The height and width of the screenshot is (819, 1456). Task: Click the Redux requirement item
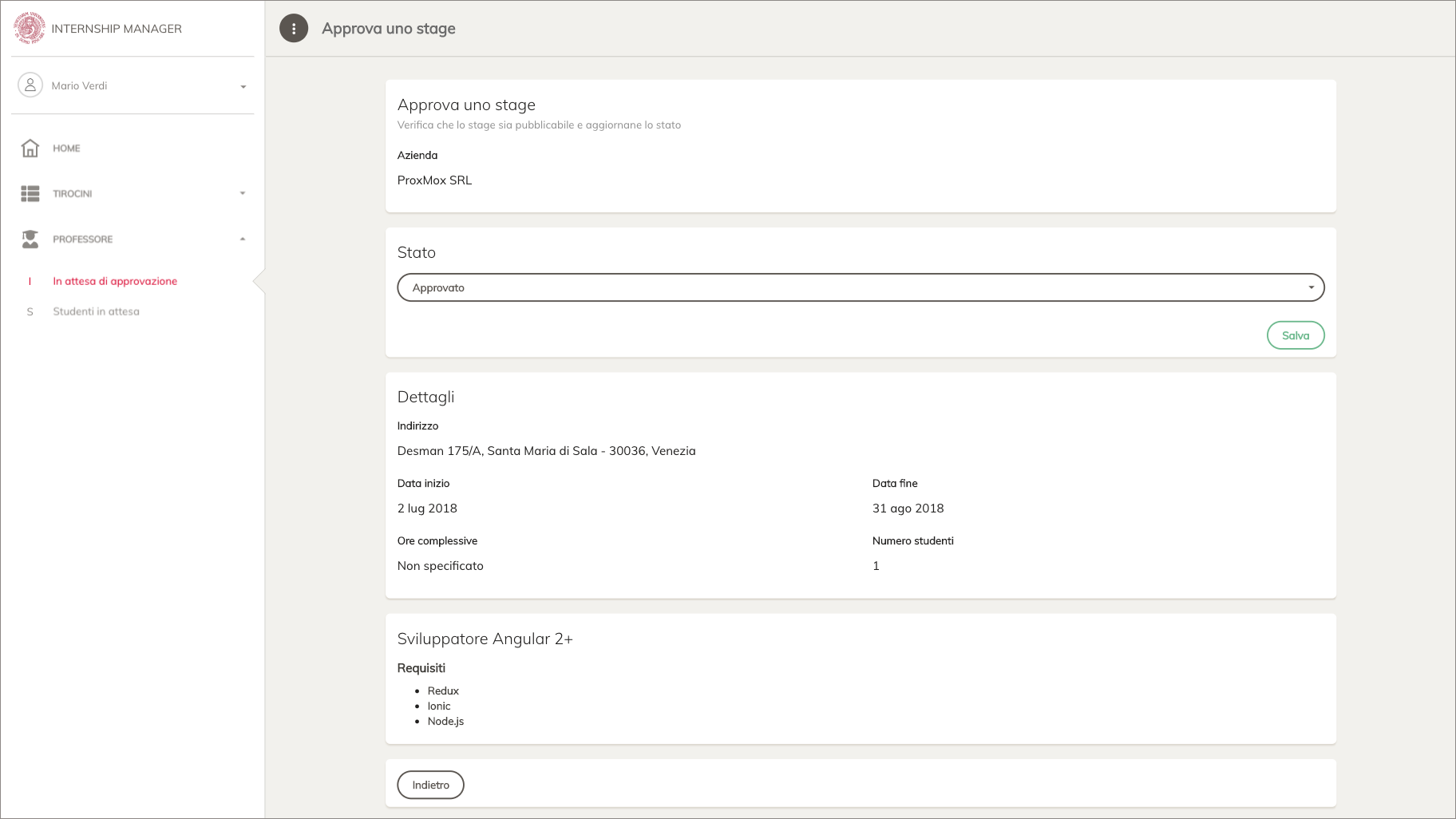click(x=443, y=691)
